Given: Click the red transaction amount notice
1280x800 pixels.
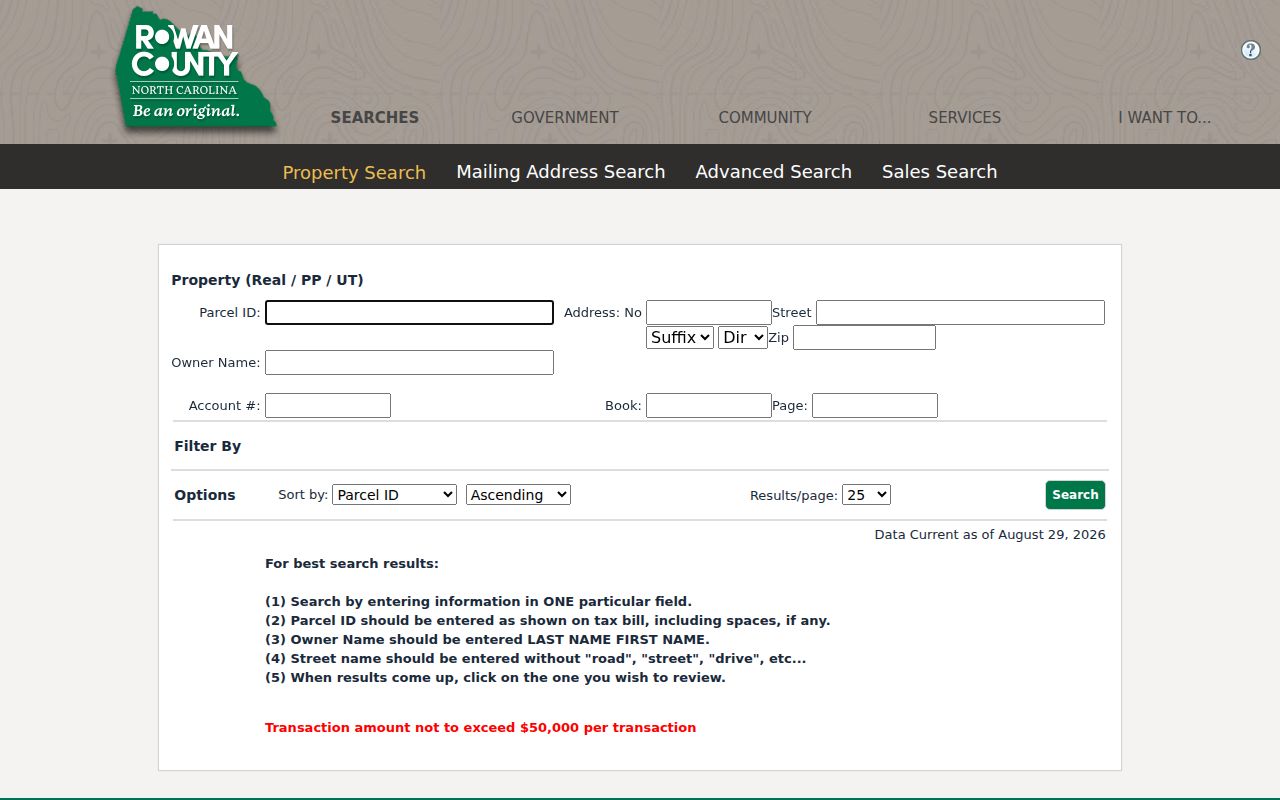Looking at the screenshot, I should 480,727.
